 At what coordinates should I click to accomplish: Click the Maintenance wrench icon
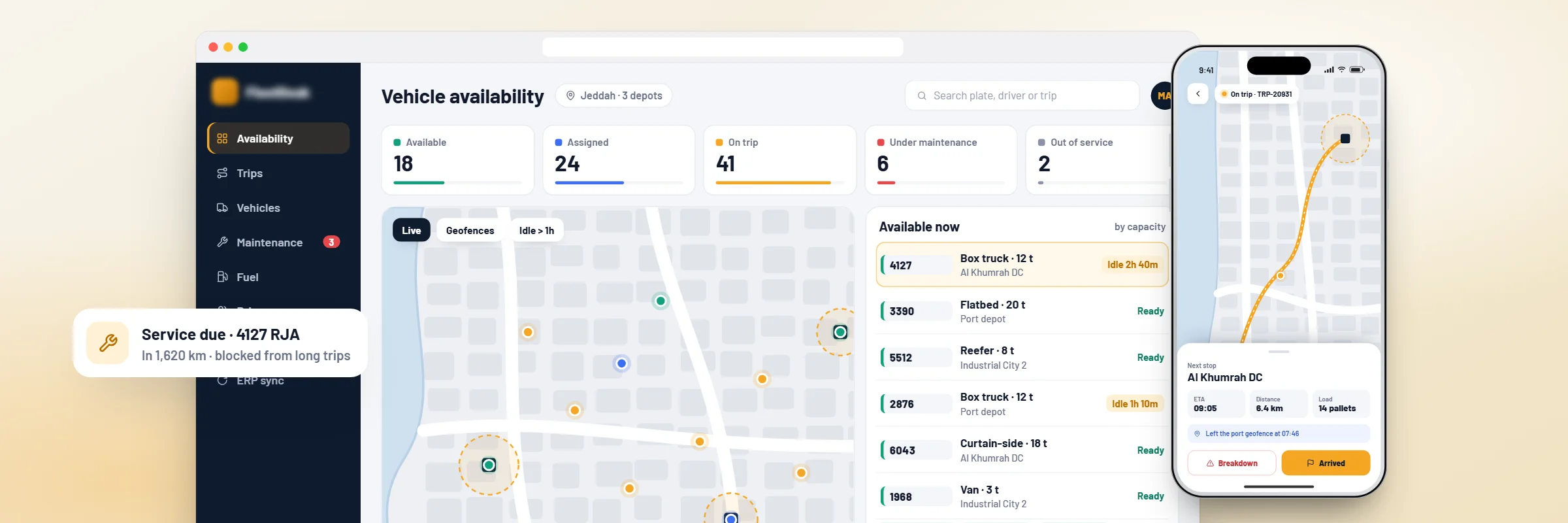click(x=222, y=243)
